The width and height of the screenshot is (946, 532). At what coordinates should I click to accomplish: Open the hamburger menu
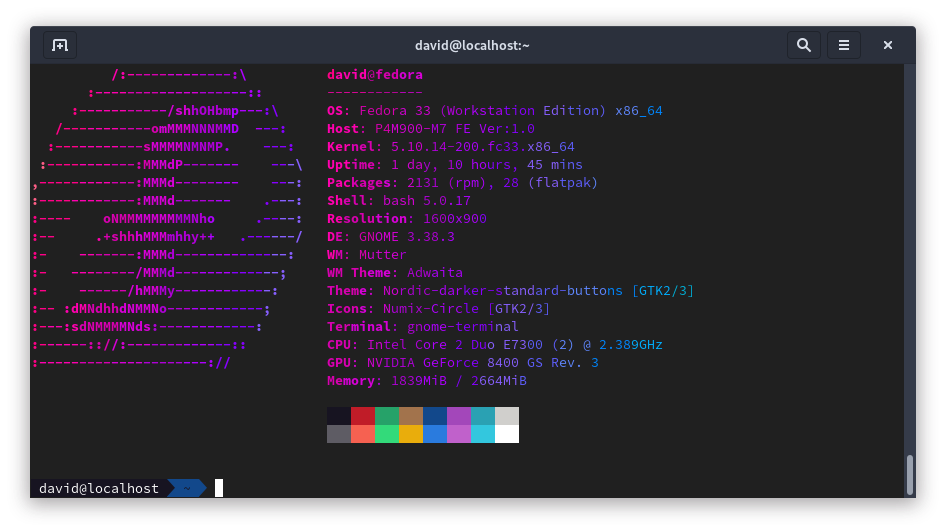click(x=843, y=45)
